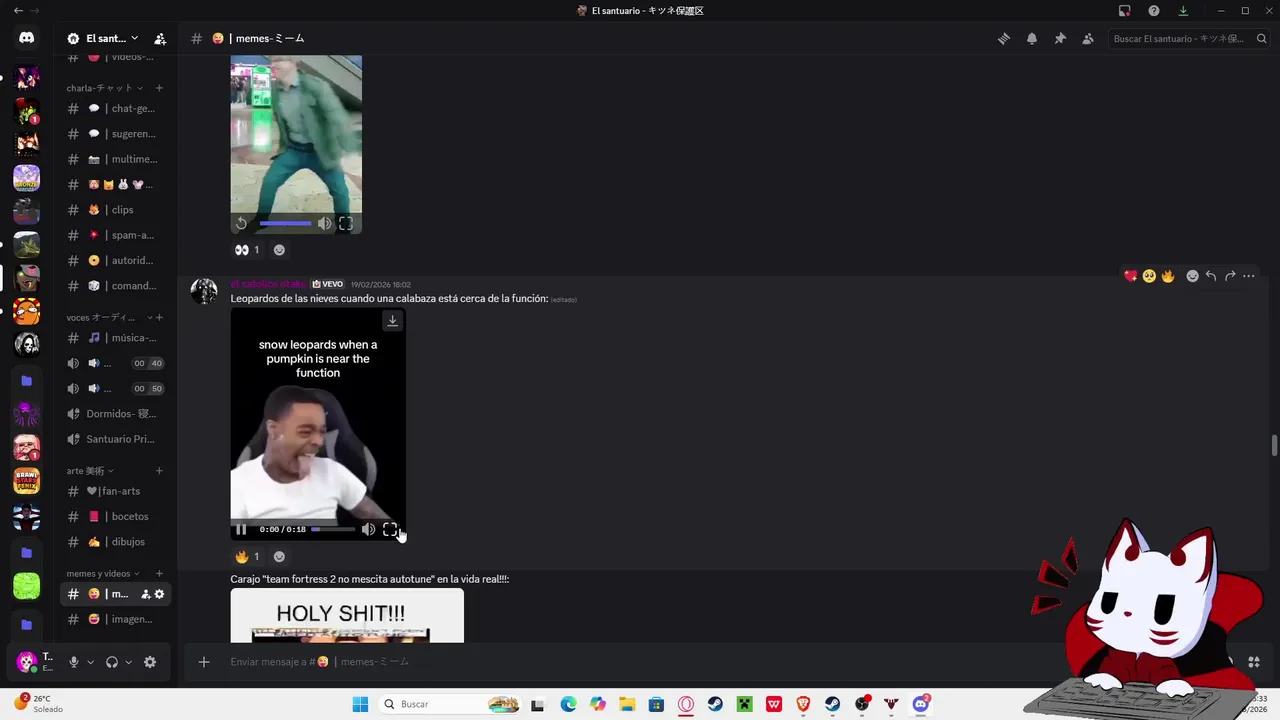Fullscreen the green jacket video
Image resolution: width=1280 pixels, height=720 pixels.
(x=346, y=224)
